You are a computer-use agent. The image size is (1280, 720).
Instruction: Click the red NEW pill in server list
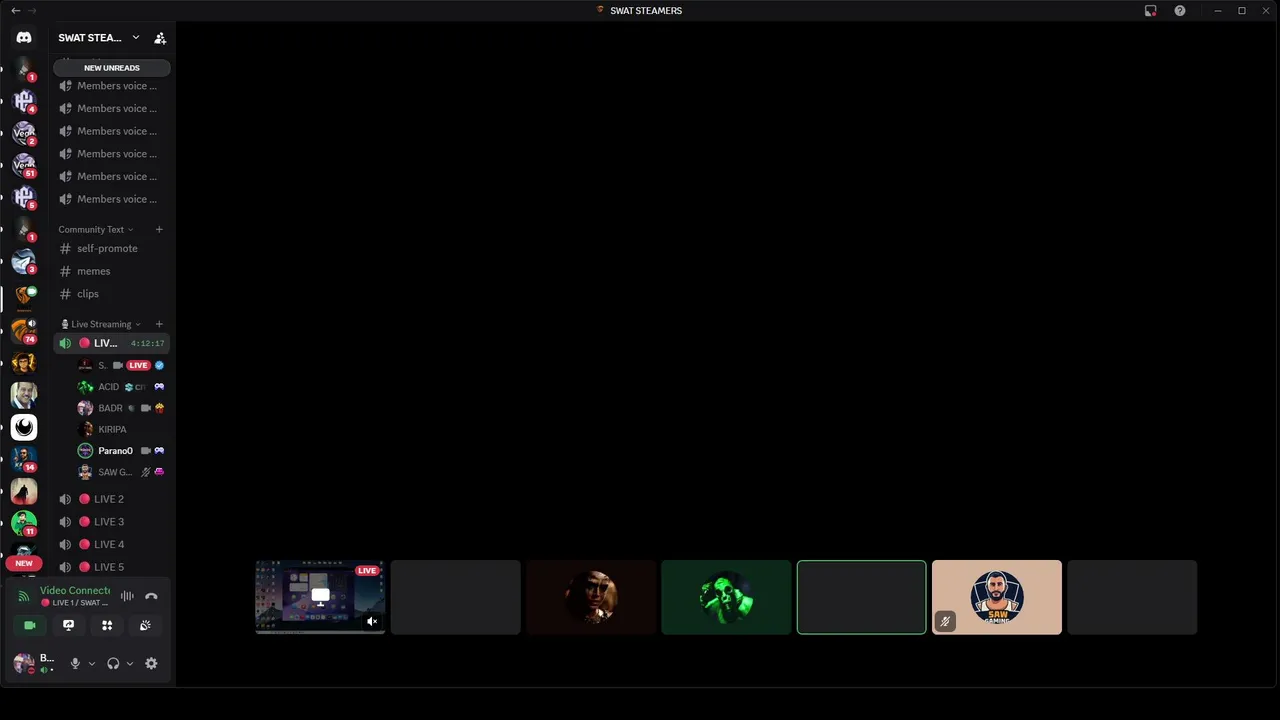click(24, 563)
